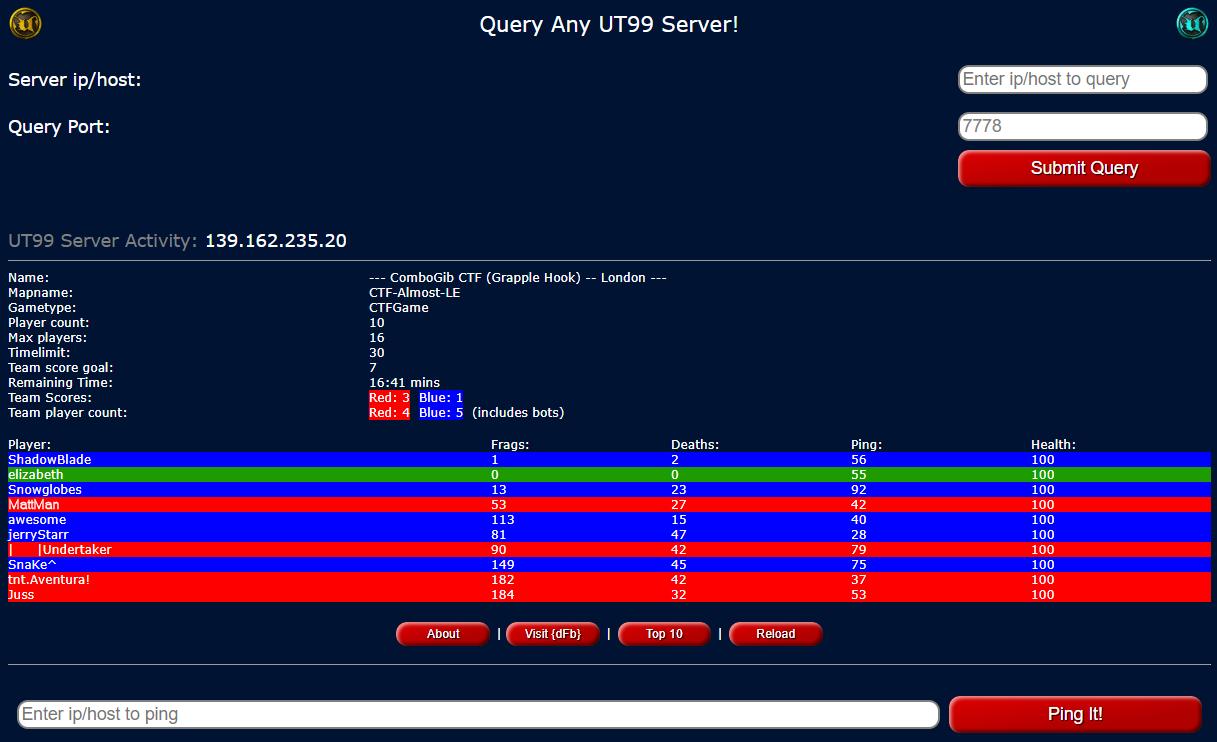Click the page title Query Any UT99 Server!
Screen dimensions: 1217x742
coord(609,24)
